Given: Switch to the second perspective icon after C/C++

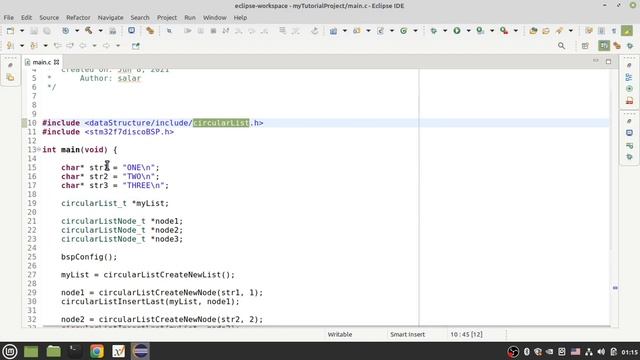Looking at the screenshot, I should coord(617,46).
